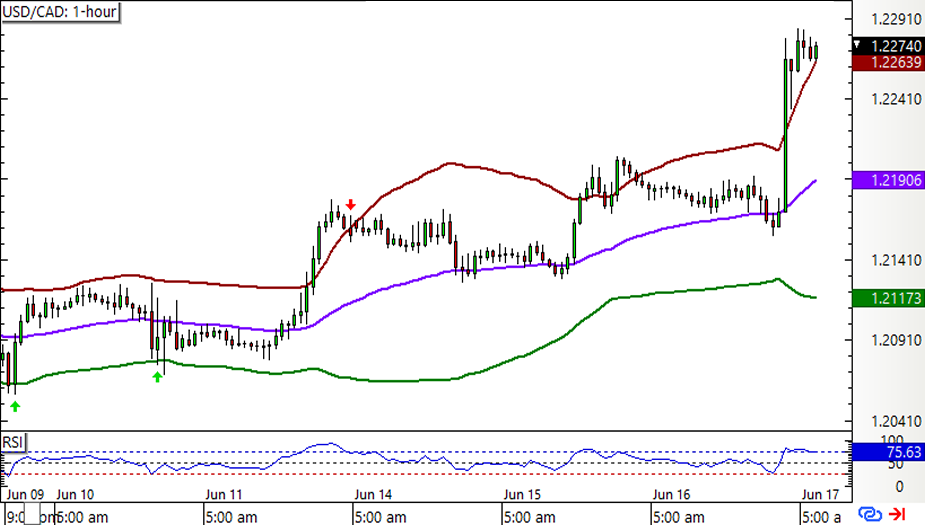Click the Jun 10 date label
The height and width of the screenshot is (525, 925).
75,494
